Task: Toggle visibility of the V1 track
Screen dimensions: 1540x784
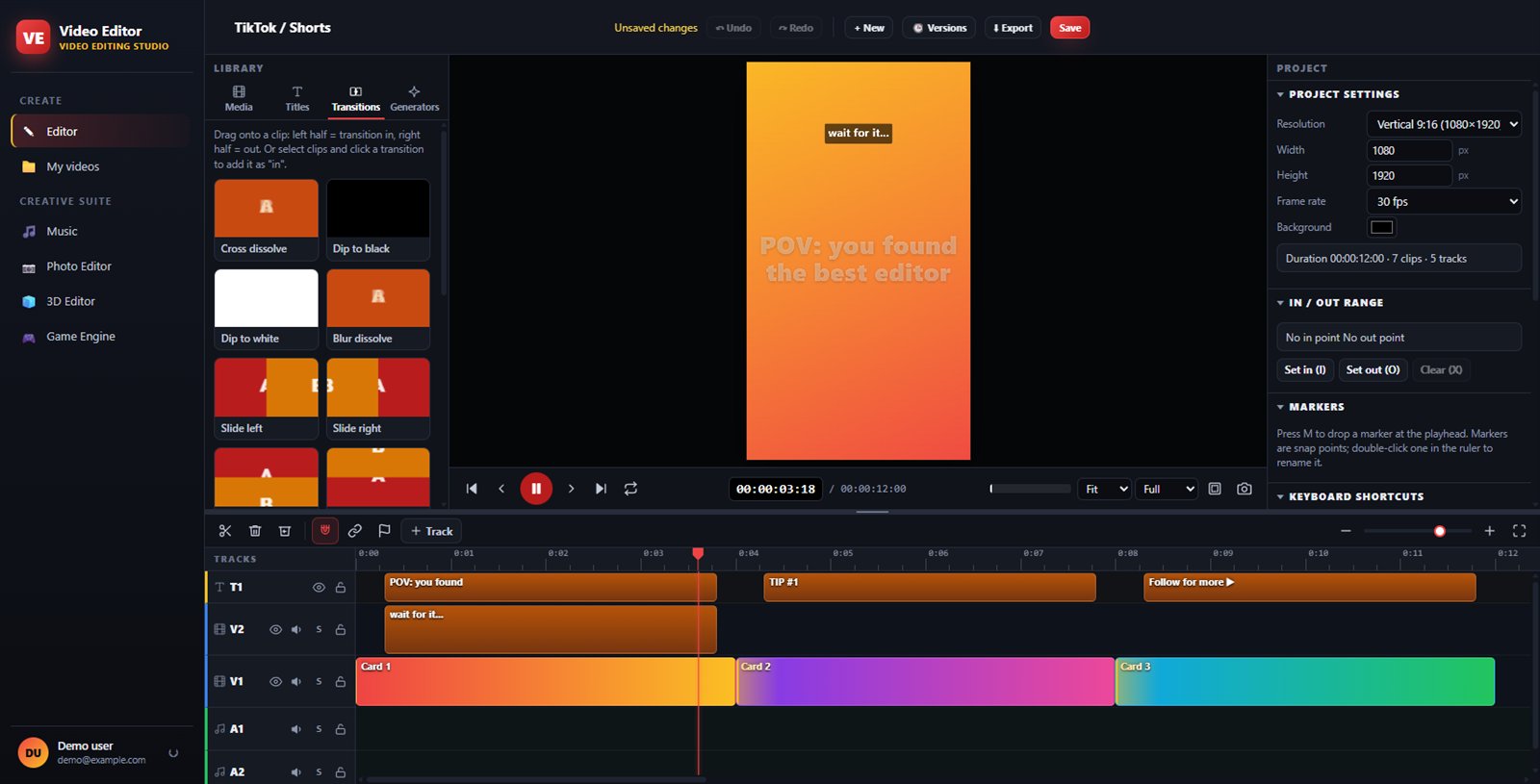Action: tap(275, 682)
